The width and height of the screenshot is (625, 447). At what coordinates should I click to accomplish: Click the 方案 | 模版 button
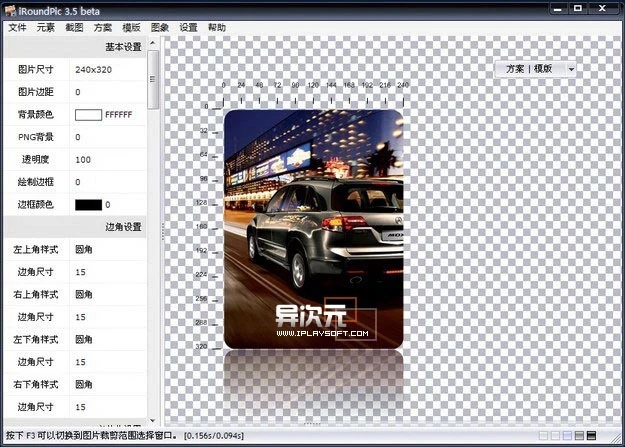(x=530, y=69)
